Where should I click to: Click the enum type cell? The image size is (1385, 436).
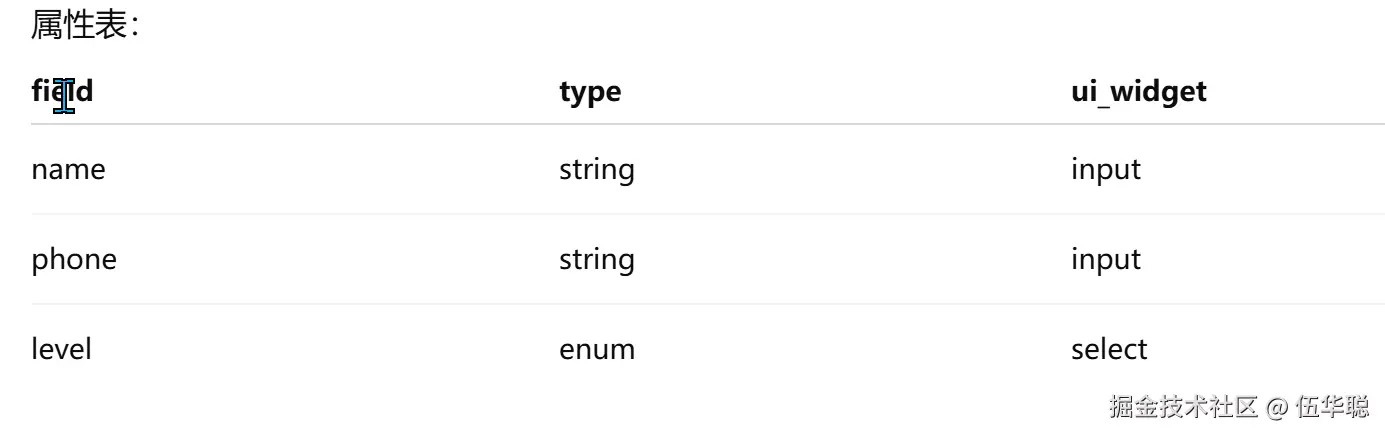[x=596, y=349]
